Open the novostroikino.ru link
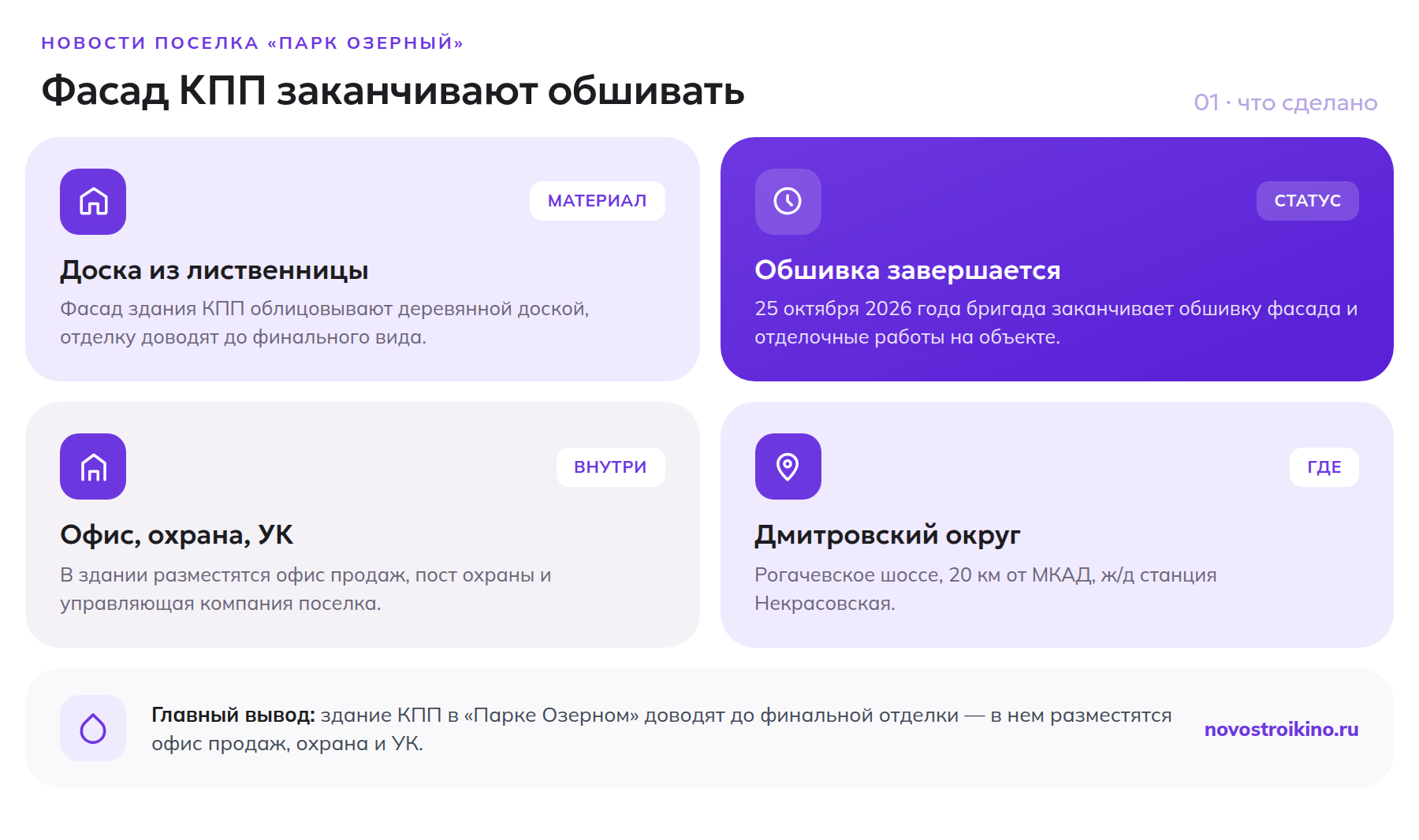 coord(1282,730)
